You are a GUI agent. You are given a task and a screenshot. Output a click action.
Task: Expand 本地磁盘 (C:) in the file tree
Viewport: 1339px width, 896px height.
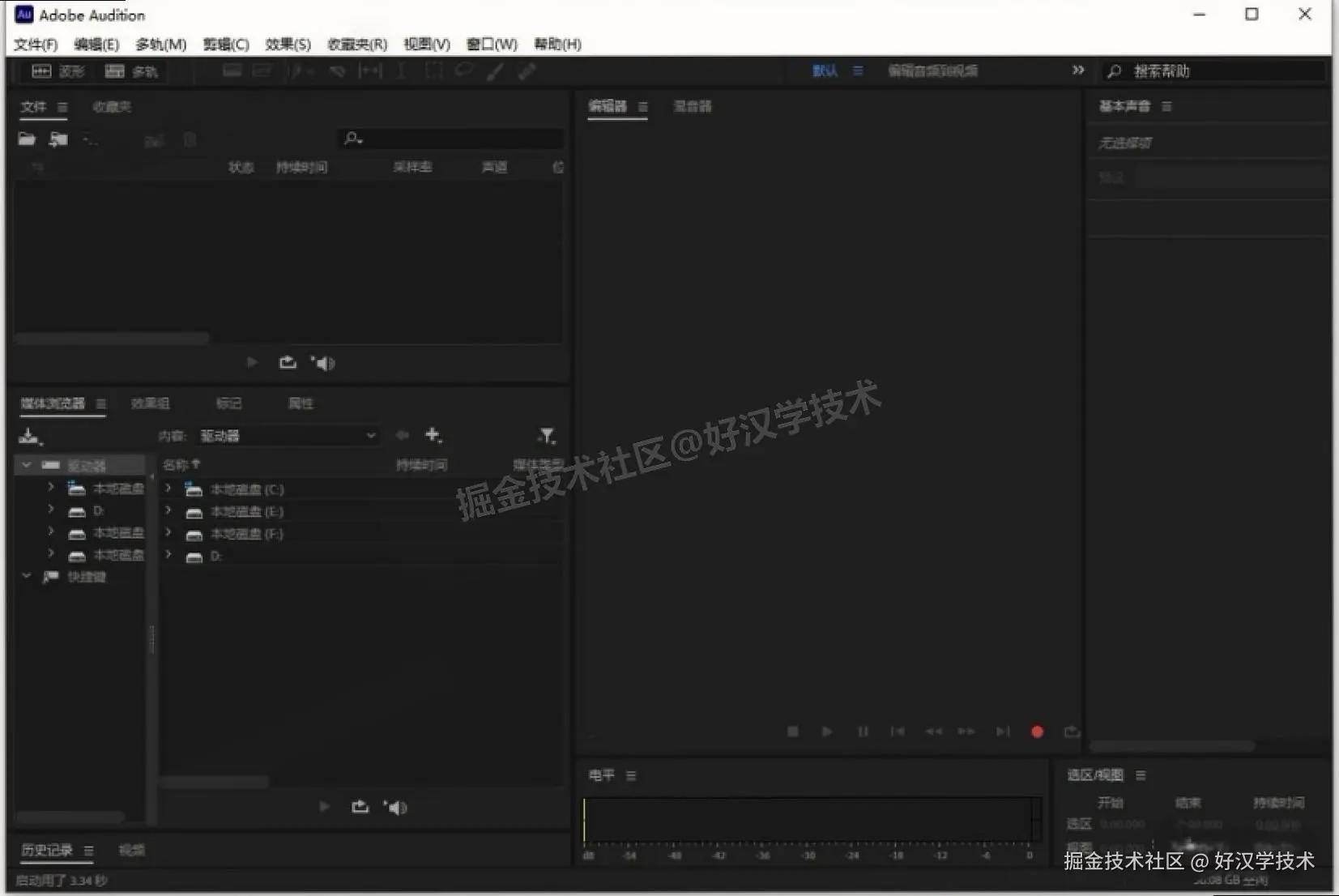point(168,489)
